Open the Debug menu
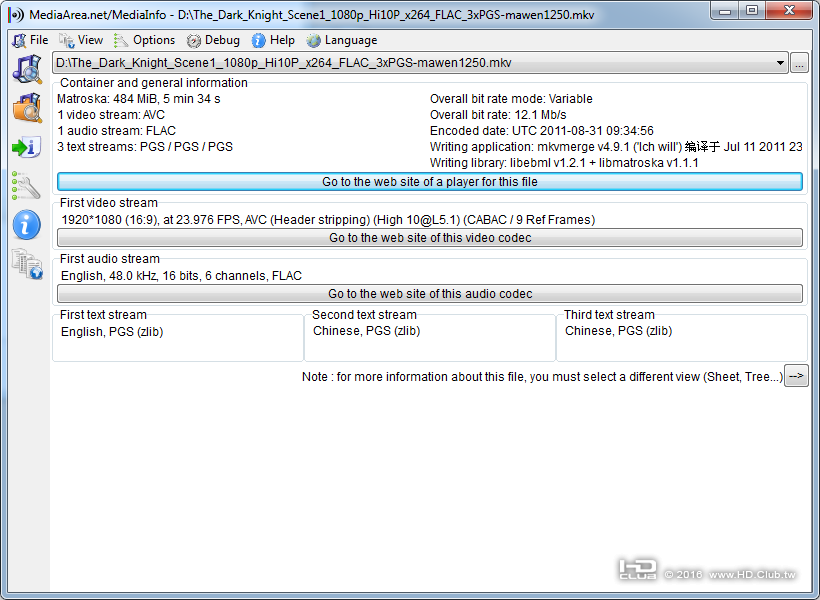Screen dimensions: 820x600 (x=213, y=40)
